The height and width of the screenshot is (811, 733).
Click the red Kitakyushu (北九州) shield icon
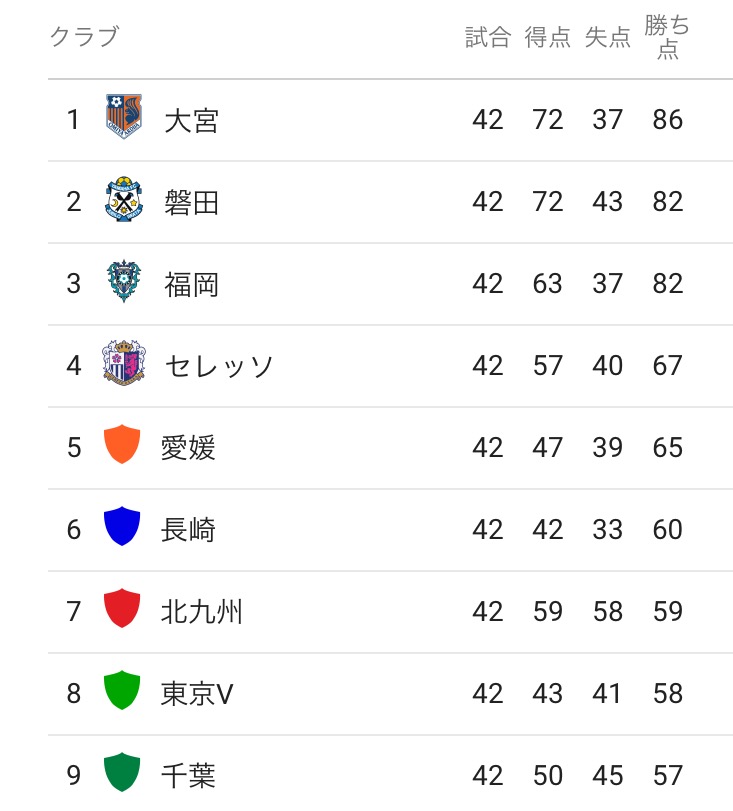pos(122,611)
